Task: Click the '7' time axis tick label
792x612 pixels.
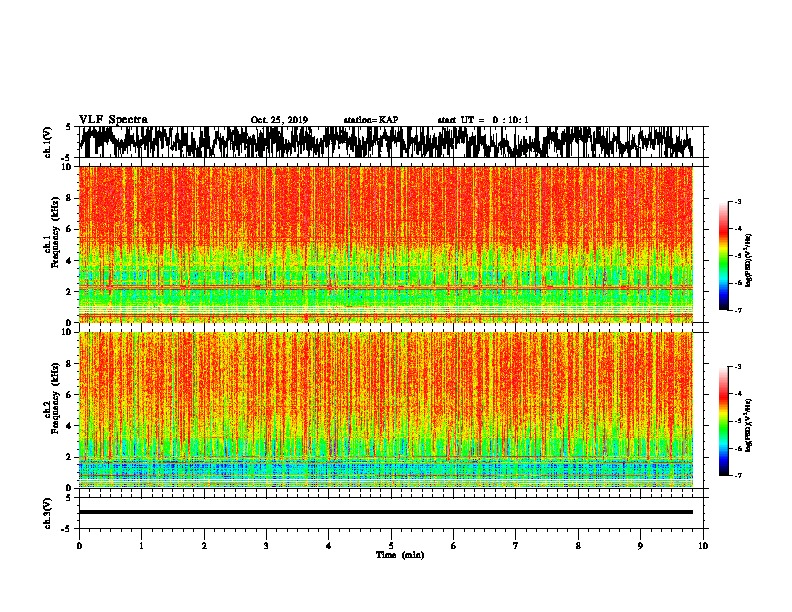Action: [x=515, y=546]
